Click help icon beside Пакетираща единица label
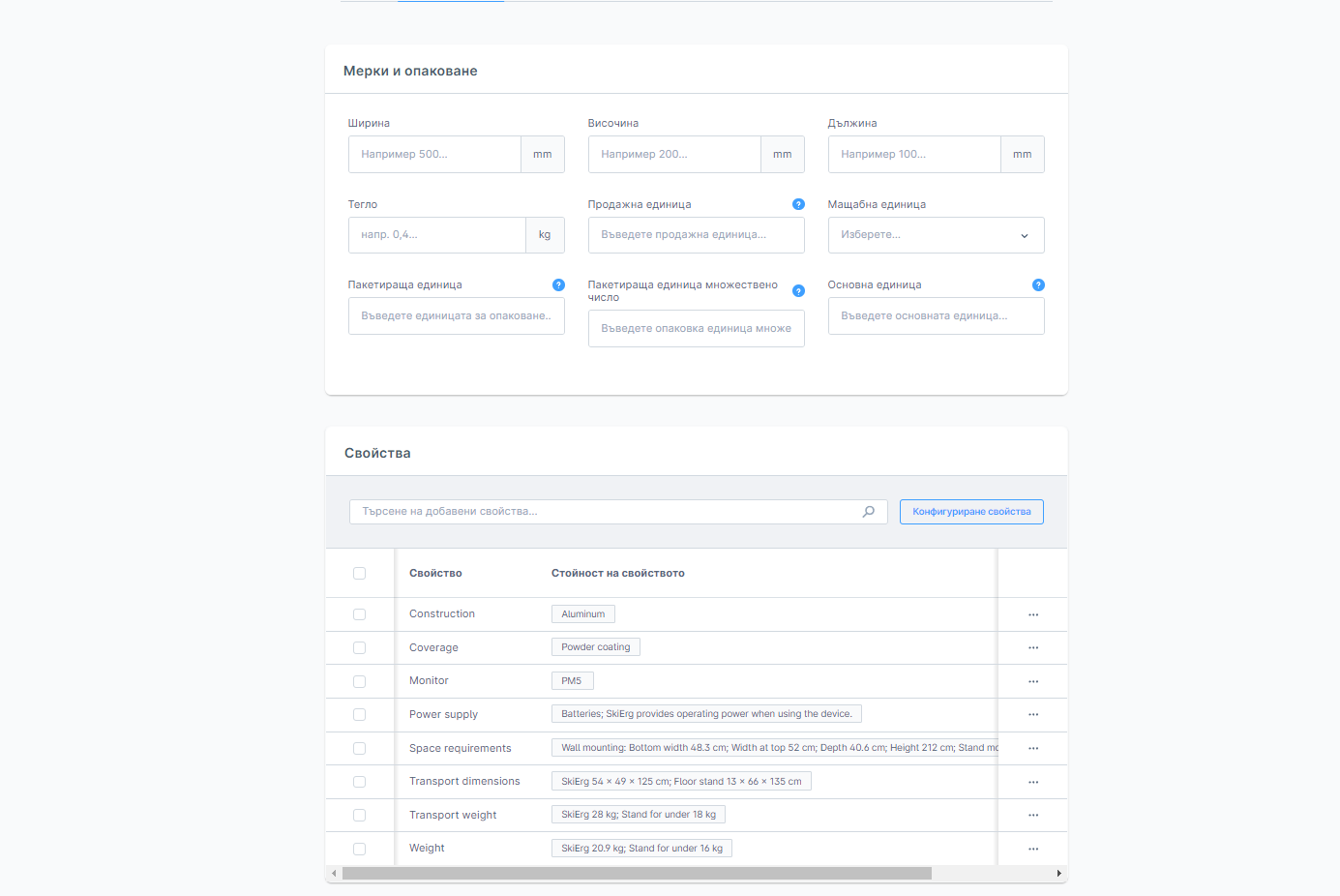Viewport: 1340px width, 896px height. [x=558, y=284]
